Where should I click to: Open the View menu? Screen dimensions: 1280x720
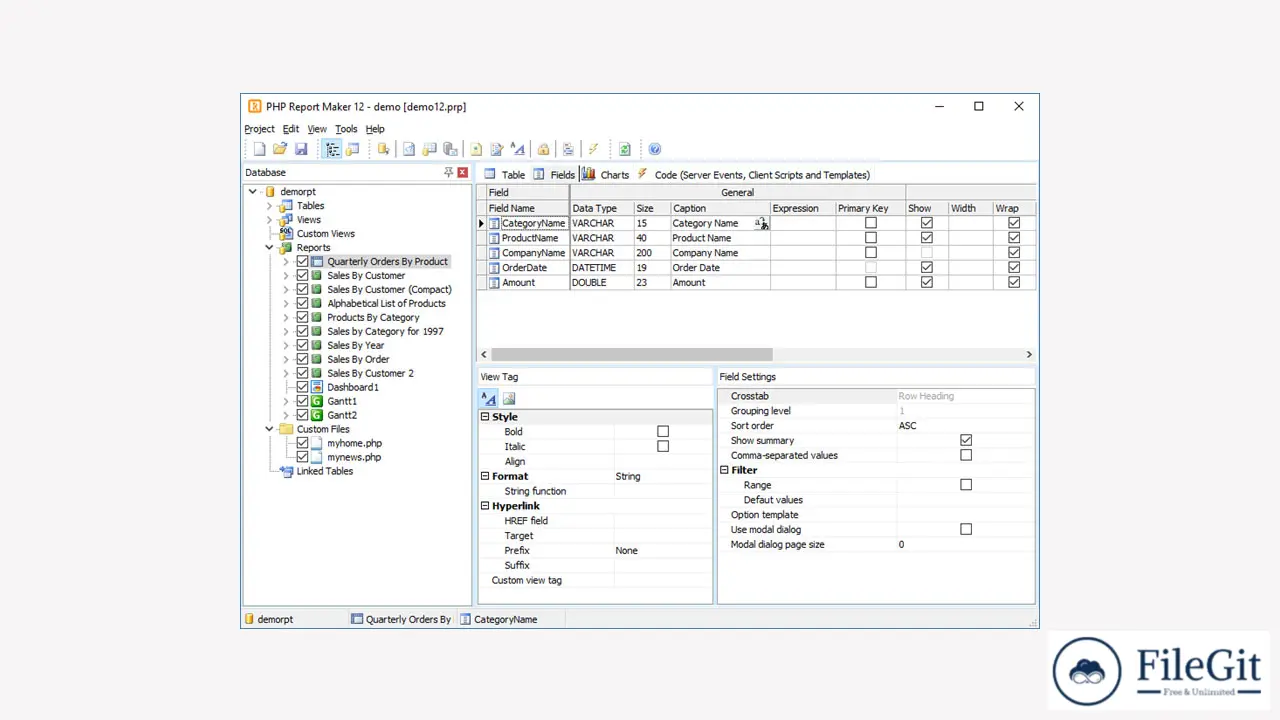point(317,129)
